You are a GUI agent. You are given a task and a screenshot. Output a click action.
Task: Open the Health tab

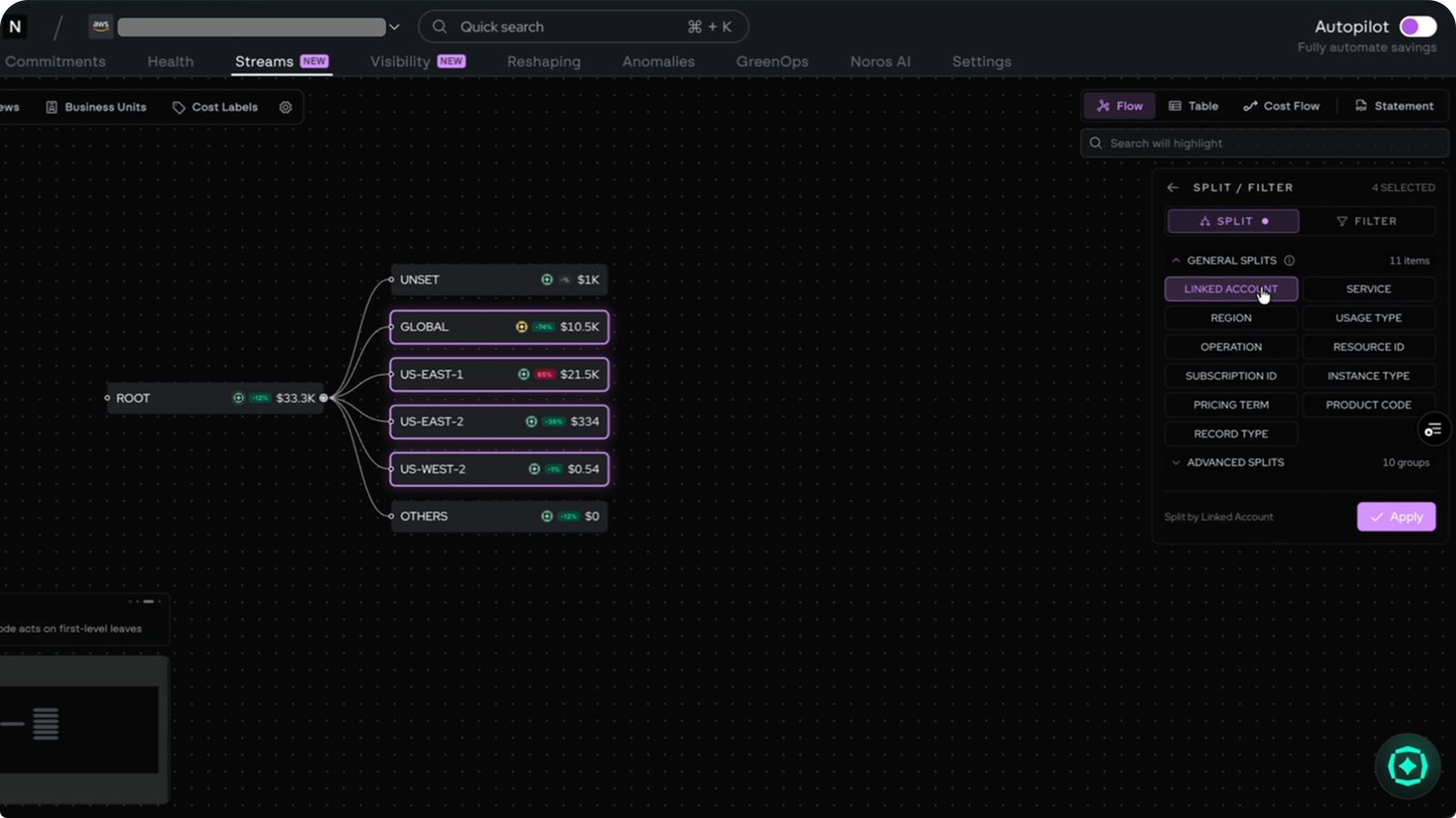point(170,61)
